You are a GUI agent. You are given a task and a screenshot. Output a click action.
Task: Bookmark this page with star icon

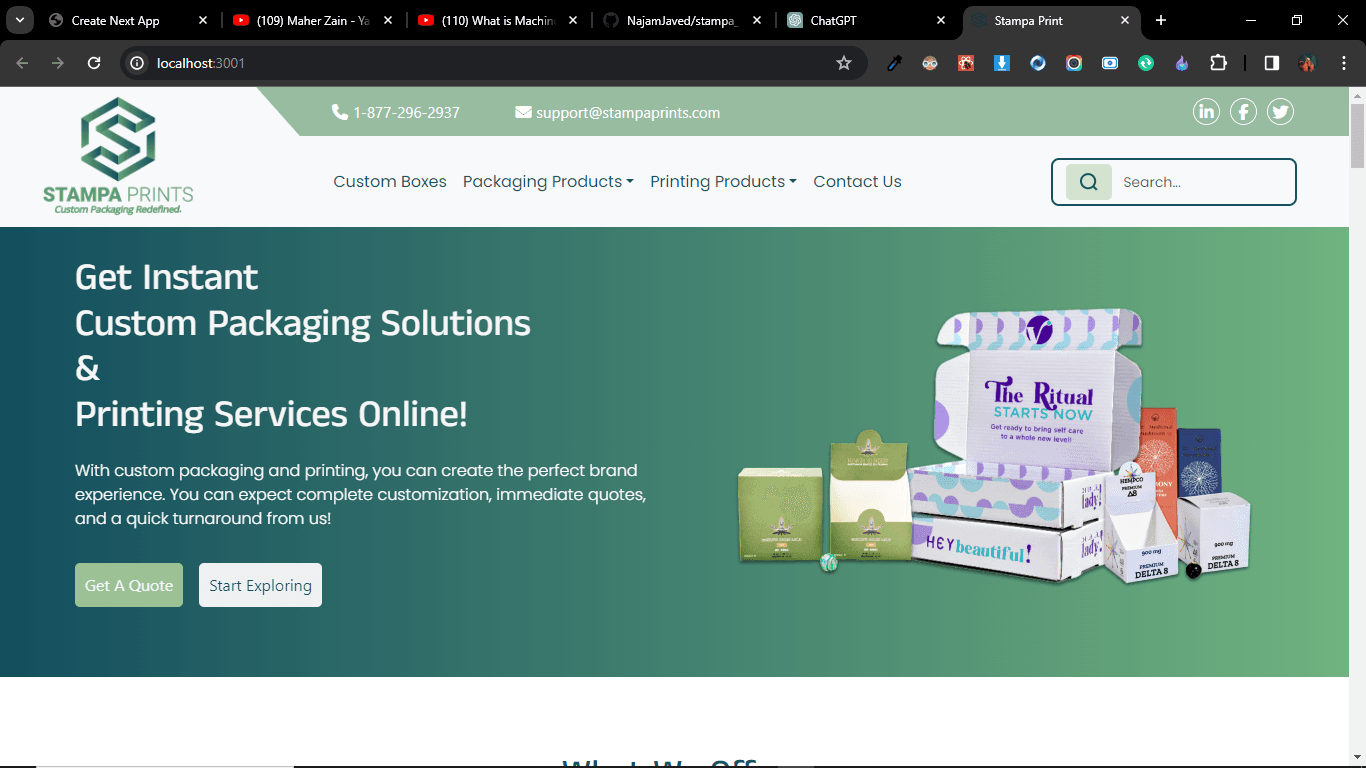[843, 63]
